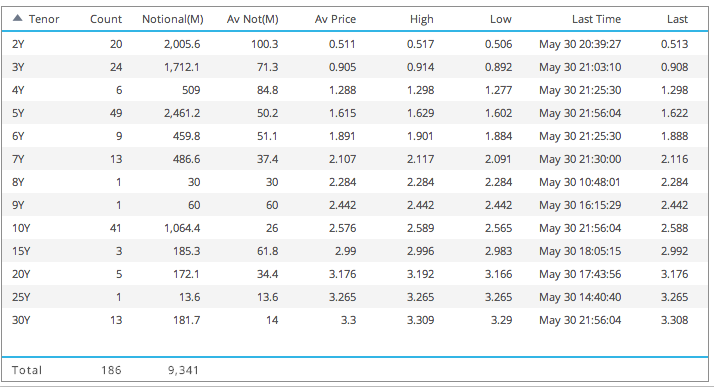
Task: Click the Av Price column header
Action: [x=335, y=19]
